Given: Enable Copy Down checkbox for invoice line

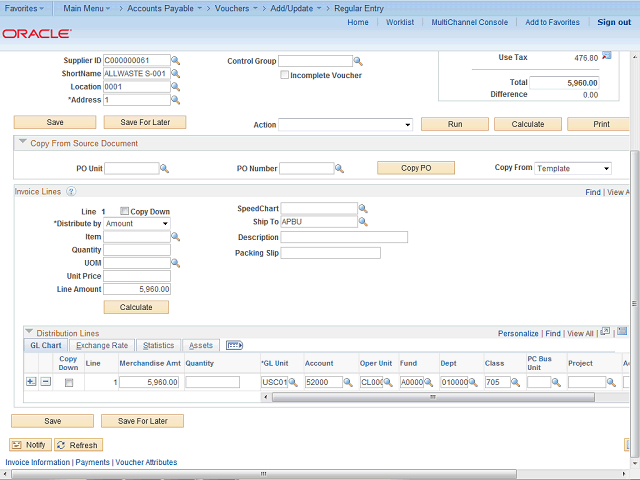Looking at the screenshot, I should [124, 212].
